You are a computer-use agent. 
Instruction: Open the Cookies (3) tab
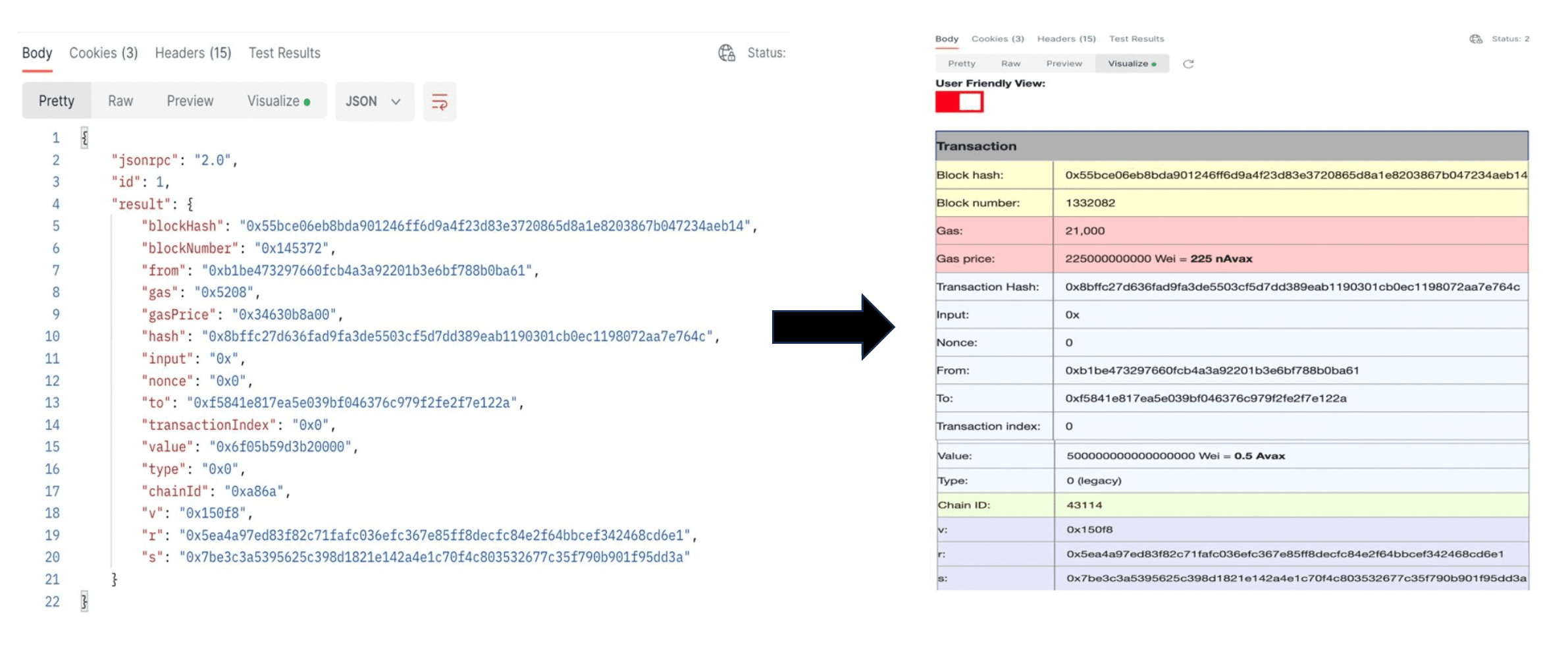[103, 53]
